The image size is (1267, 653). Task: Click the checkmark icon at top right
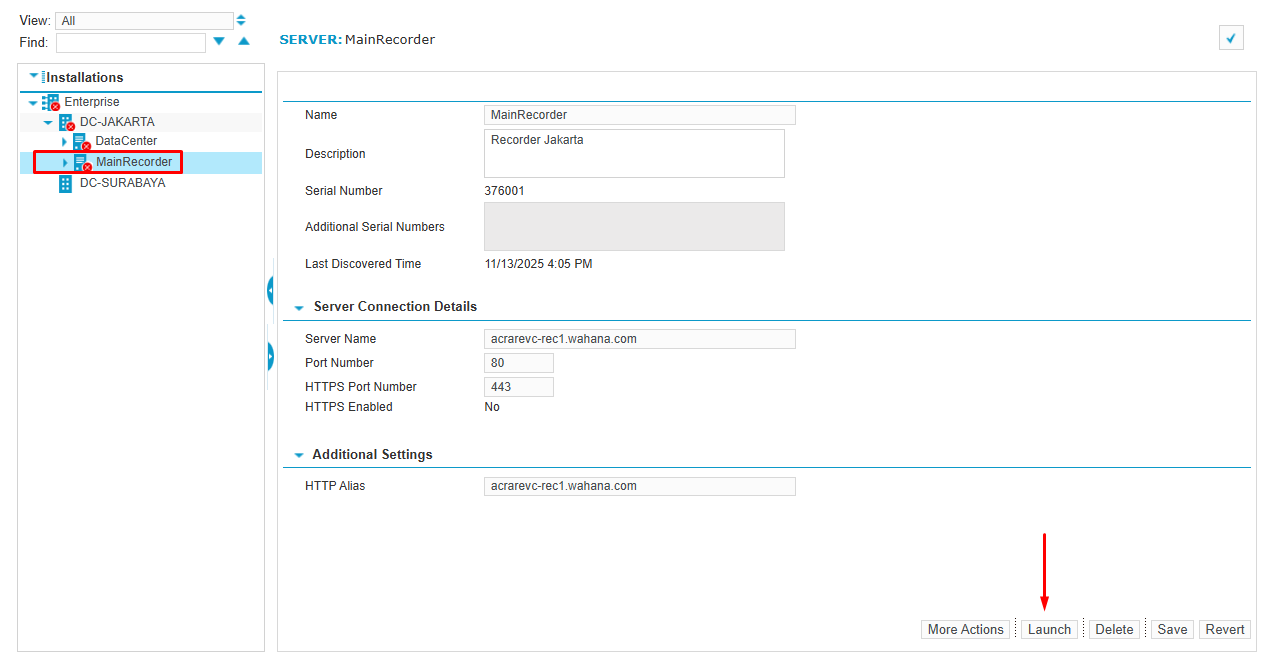coord(1231,38)
